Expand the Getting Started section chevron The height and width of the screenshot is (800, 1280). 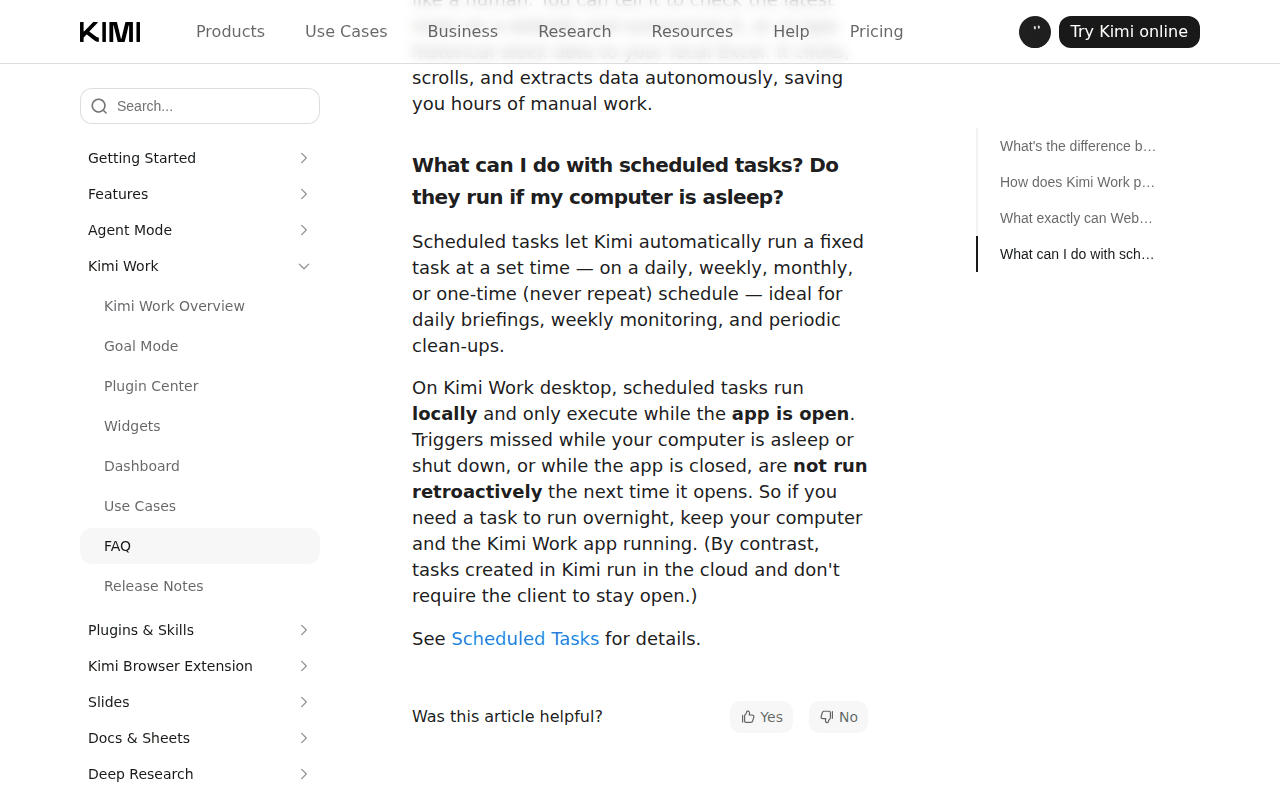point(304,158)
